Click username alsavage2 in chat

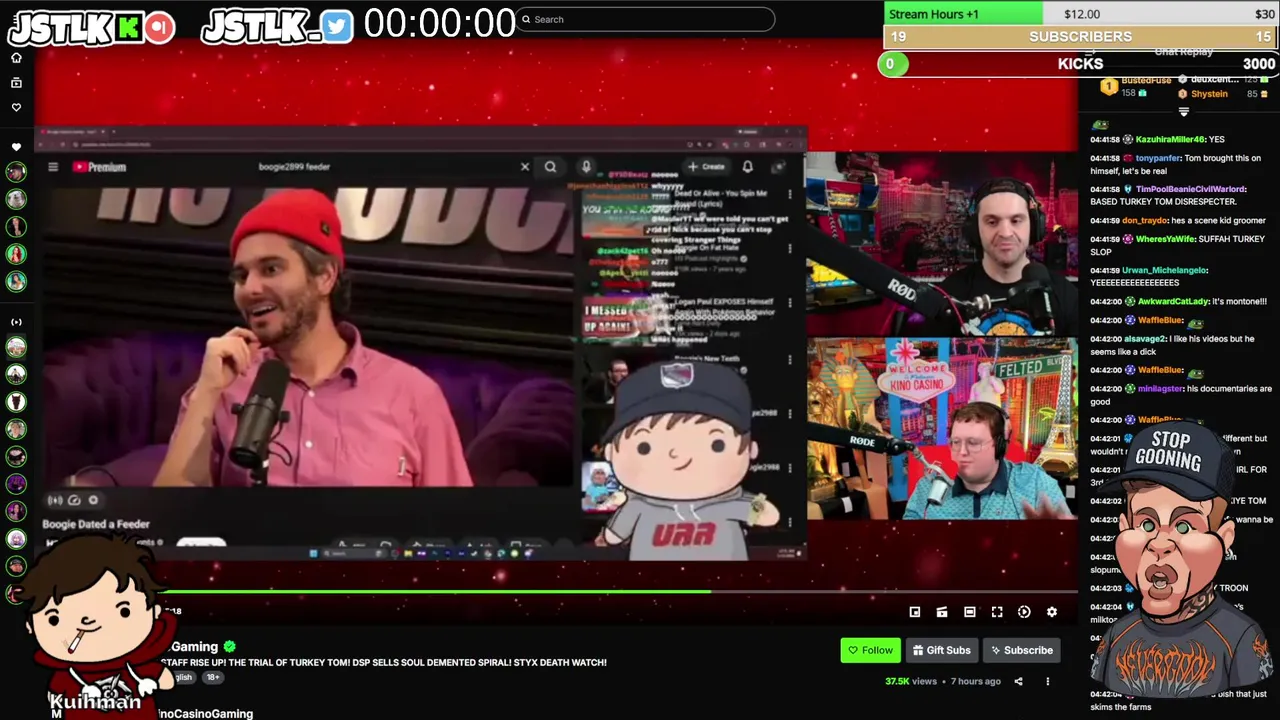(1146, 339)
